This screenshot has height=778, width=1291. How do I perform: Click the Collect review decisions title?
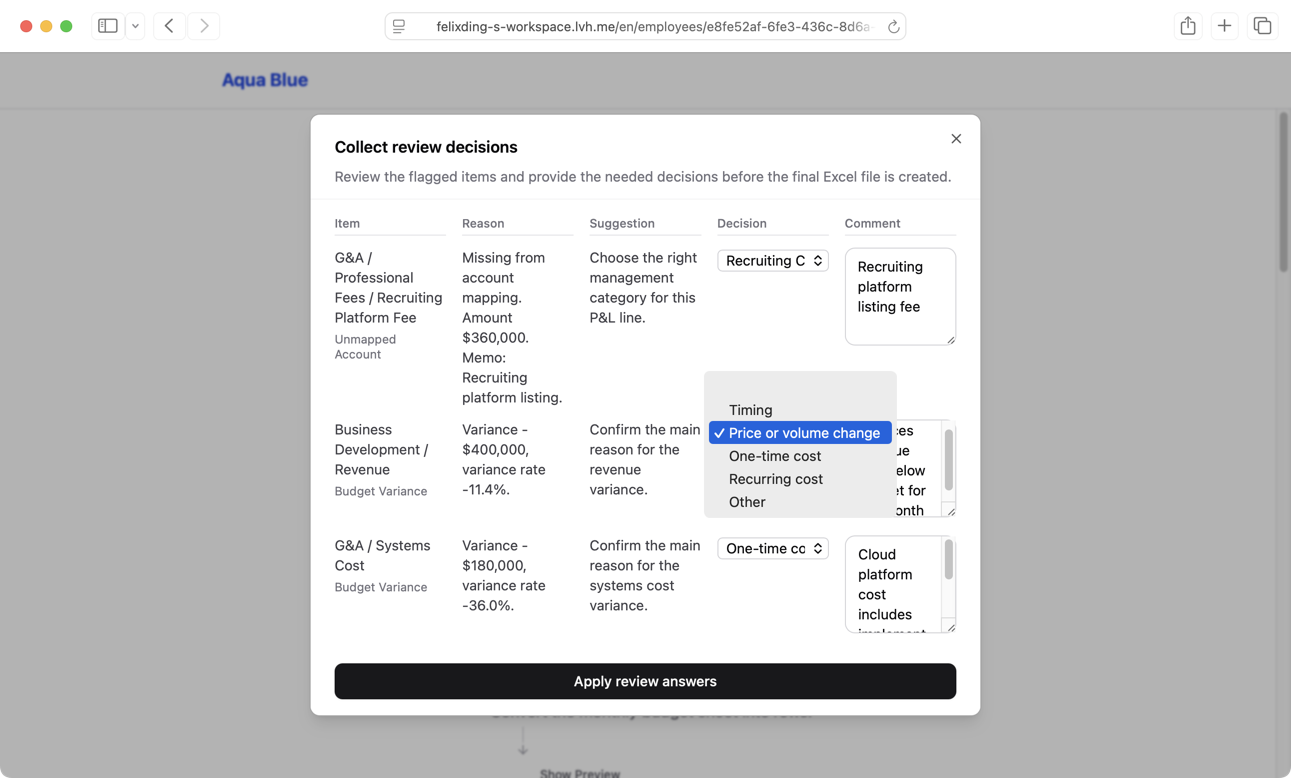[x=426, y=147]
